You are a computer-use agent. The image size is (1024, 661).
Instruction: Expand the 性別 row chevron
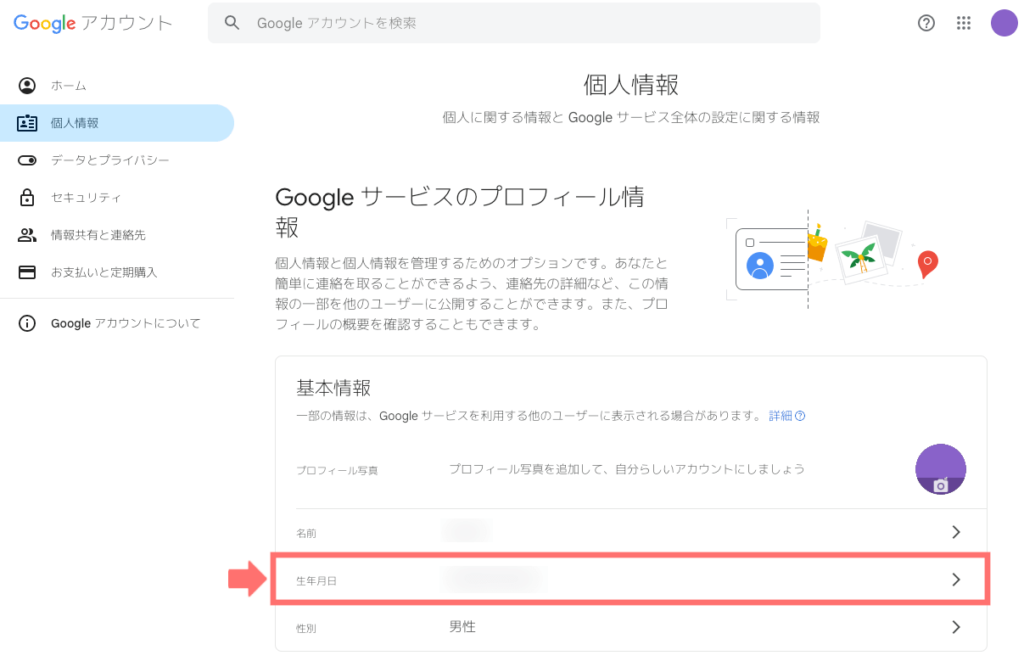[x=956, y=627]
